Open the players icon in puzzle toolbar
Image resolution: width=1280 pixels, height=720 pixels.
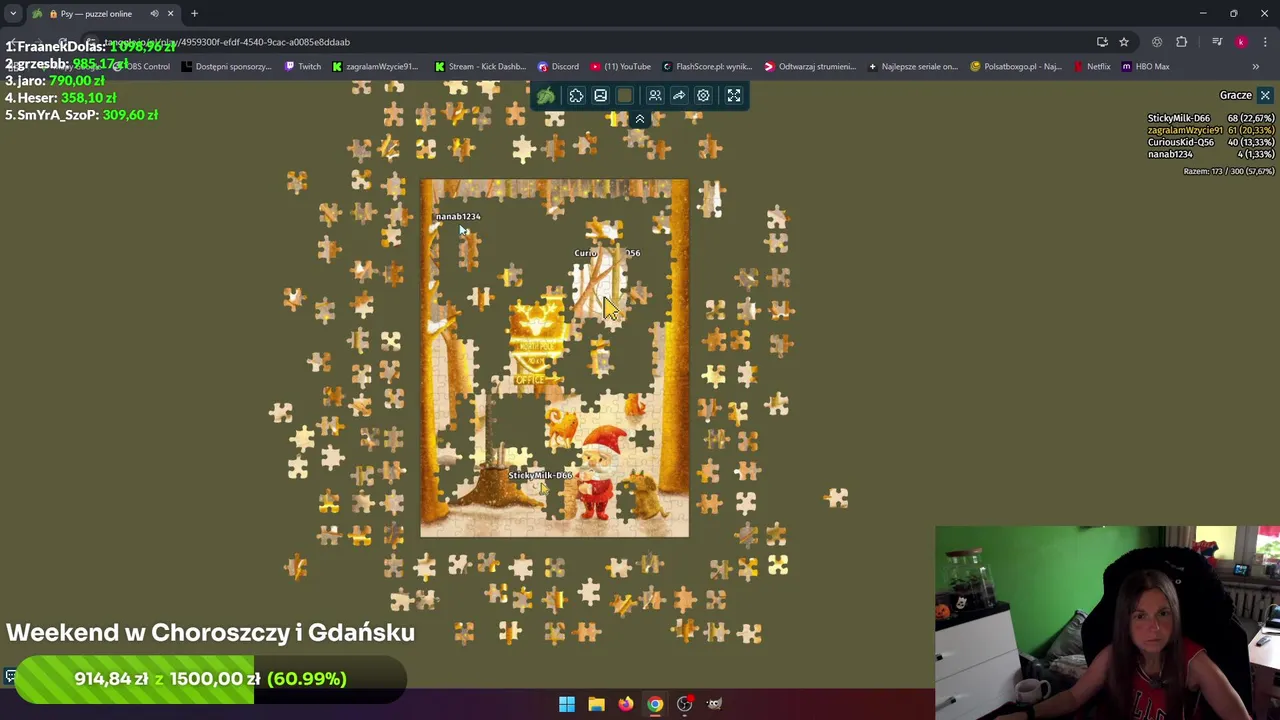[x=655, y=96]
